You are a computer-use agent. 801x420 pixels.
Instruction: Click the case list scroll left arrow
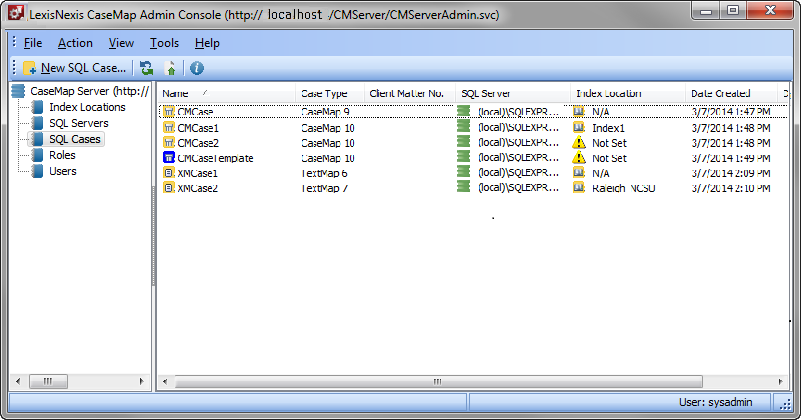pyautogui.click(x=164, y=381)
